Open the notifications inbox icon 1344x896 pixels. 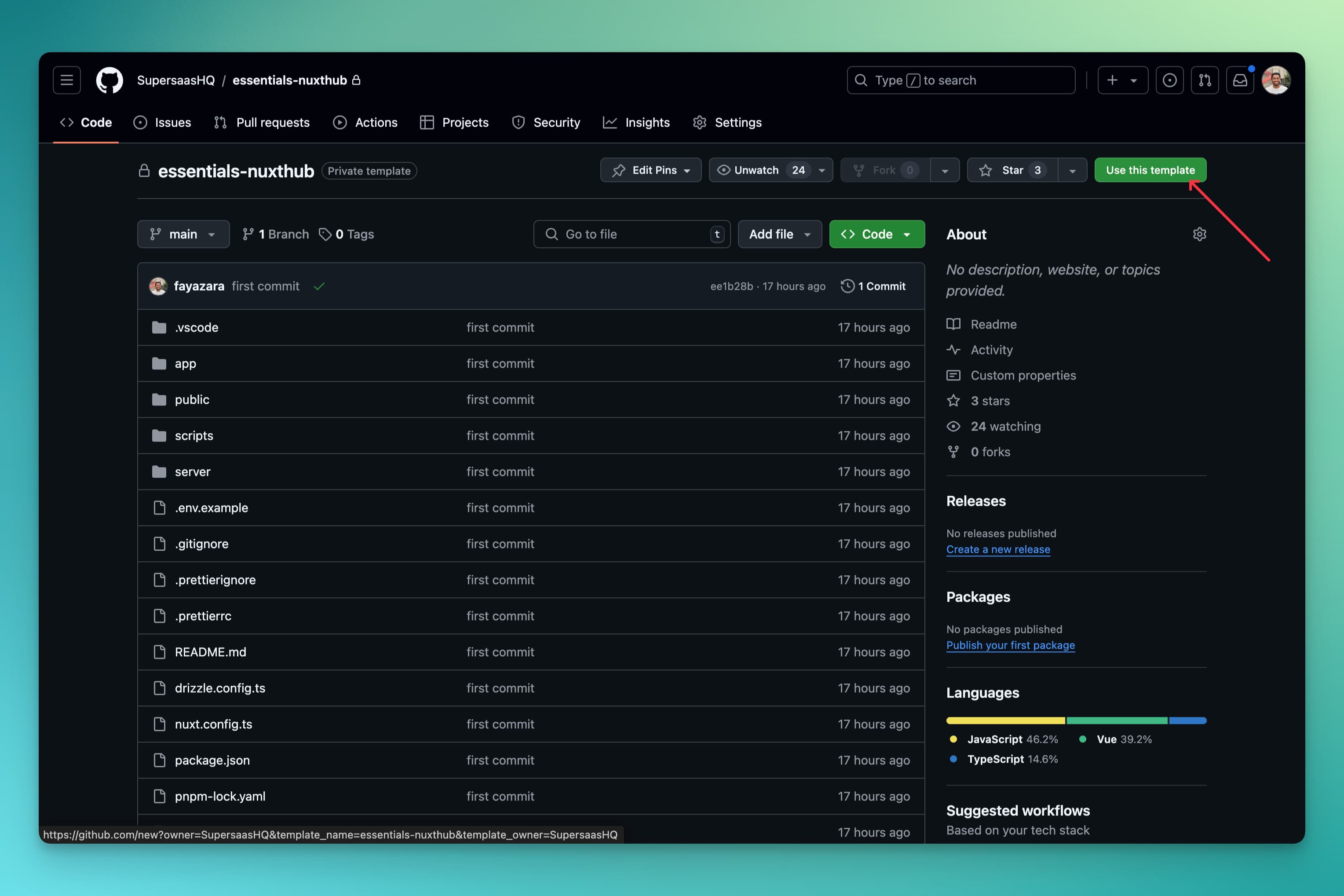coord(1239,80)
